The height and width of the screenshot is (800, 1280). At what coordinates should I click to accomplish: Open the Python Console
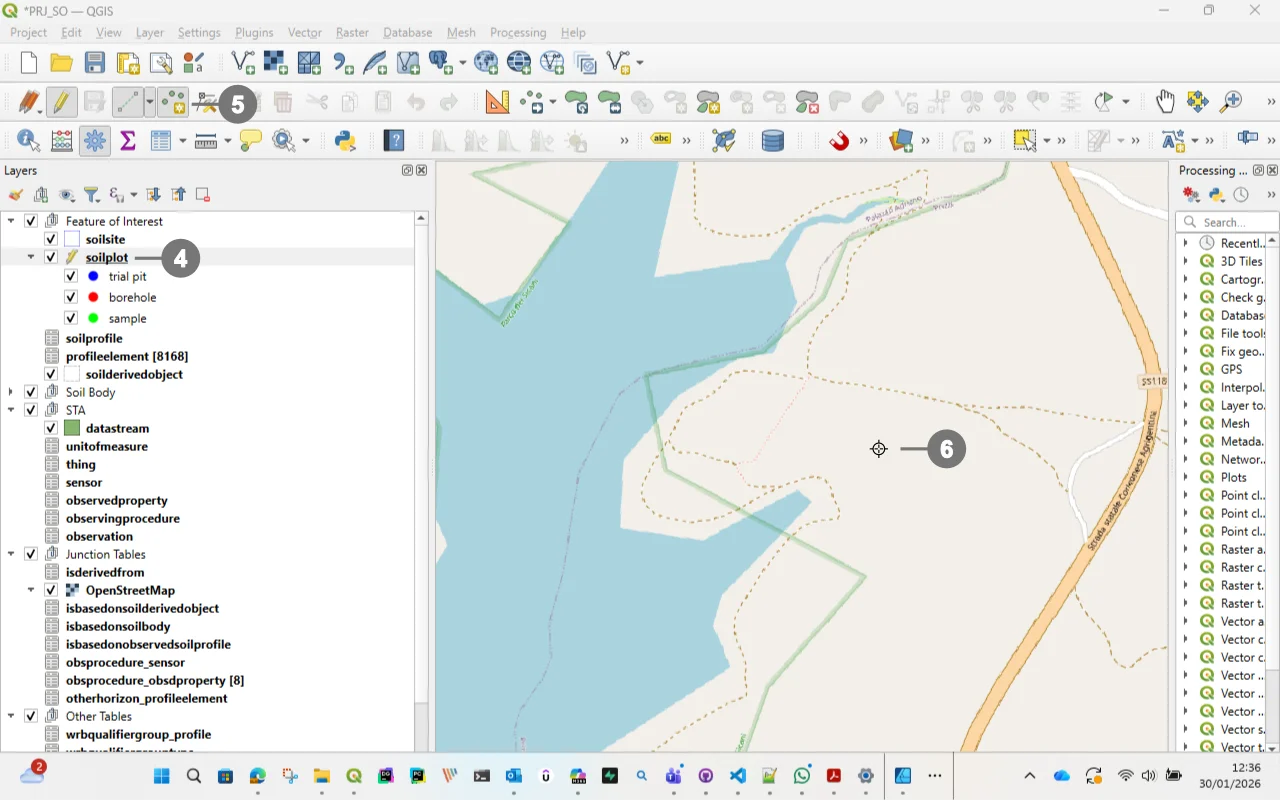tap(345, 141)
